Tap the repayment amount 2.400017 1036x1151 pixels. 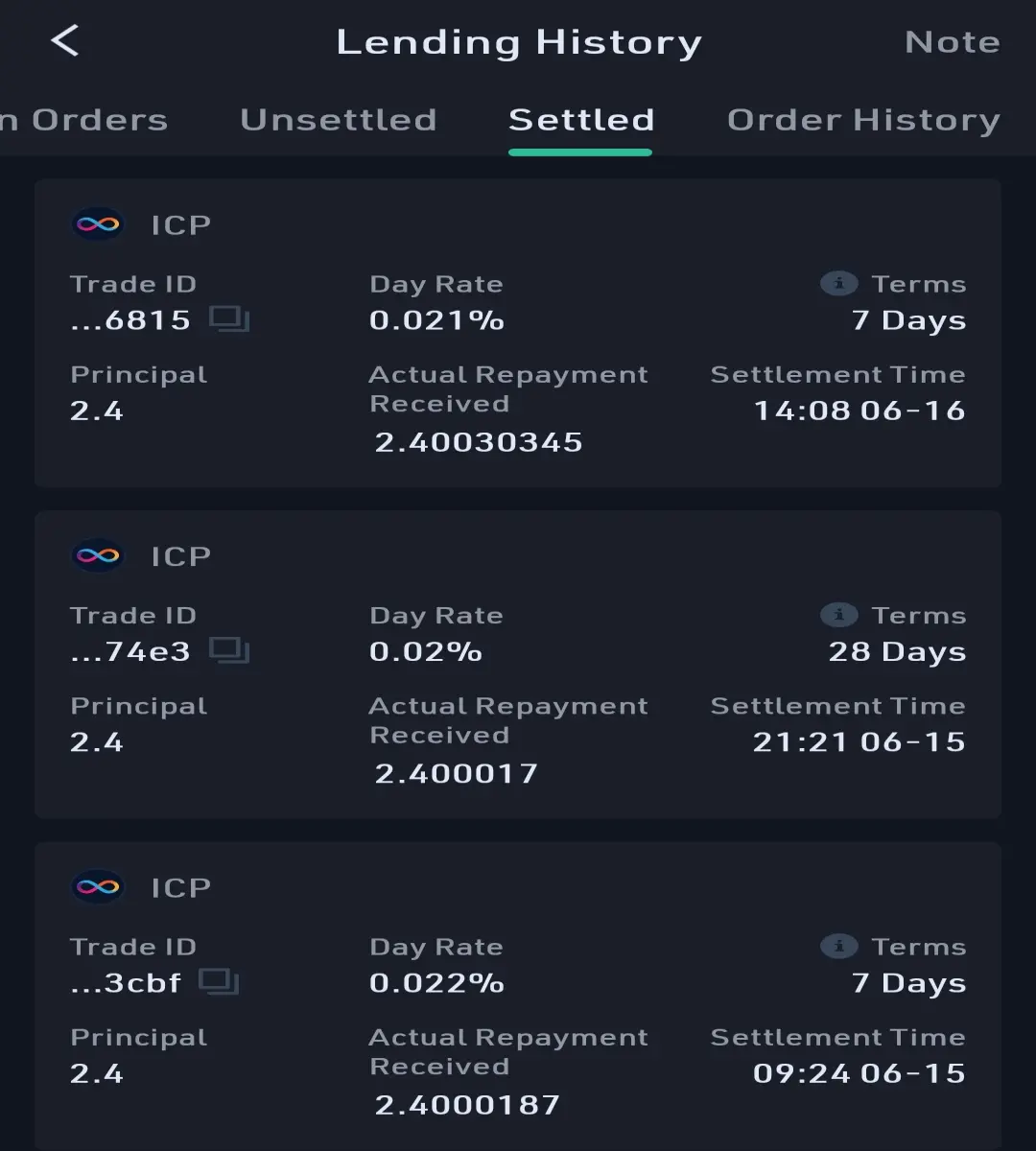[457, 773]
